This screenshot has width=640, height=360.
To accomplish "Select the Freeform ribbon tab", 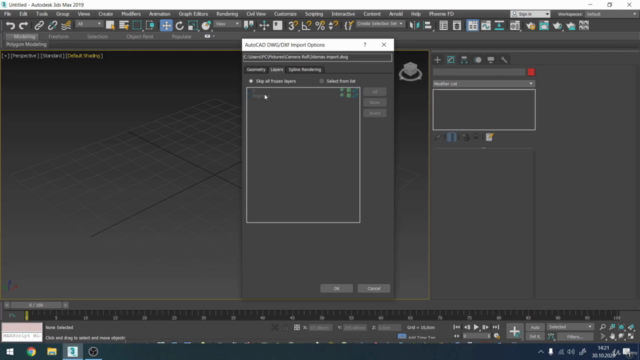I will pyautogui.click(x=58, y=37).
